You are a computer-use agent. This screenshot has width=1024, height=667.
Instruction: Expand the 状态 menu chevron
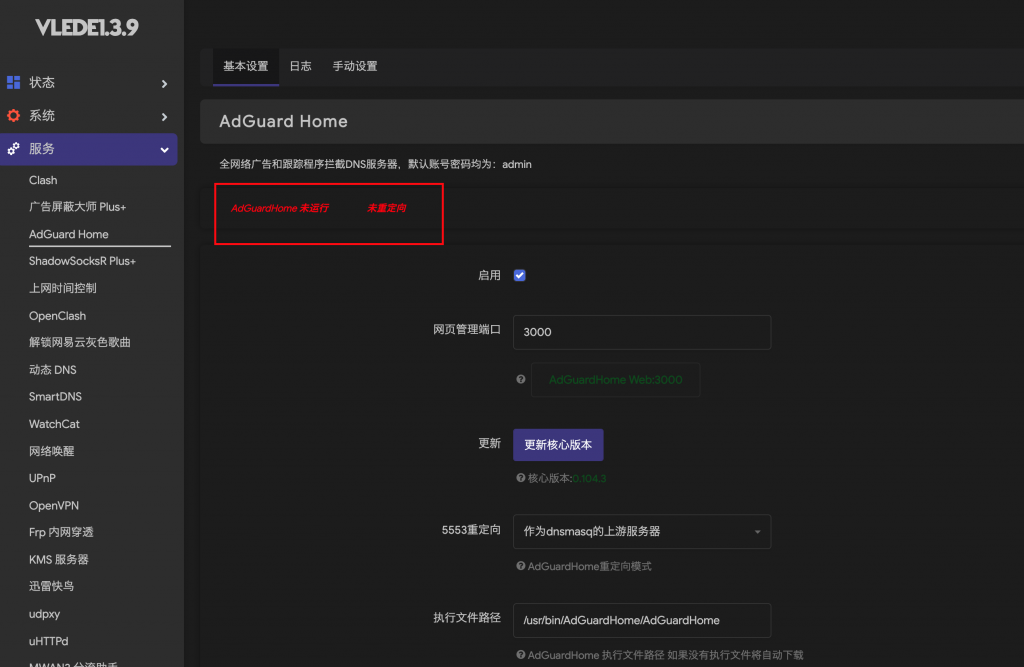(165, 84)
